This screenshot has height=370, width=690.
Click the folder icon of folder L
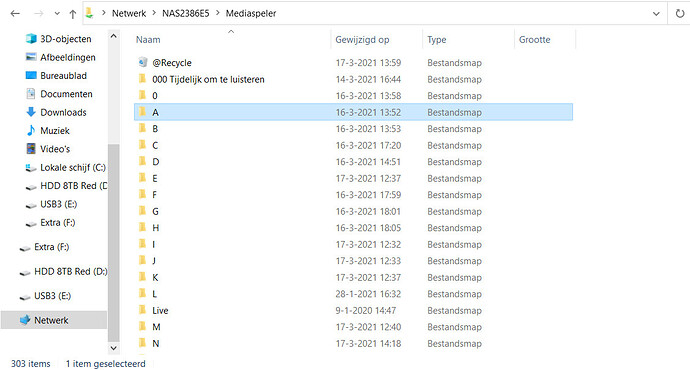(x=142, y=293)
